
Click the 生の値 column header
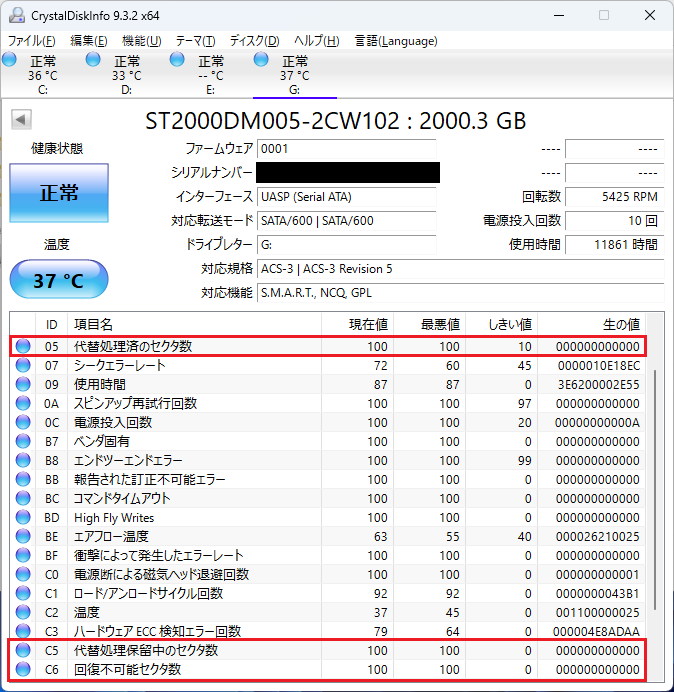click(591, 325)
